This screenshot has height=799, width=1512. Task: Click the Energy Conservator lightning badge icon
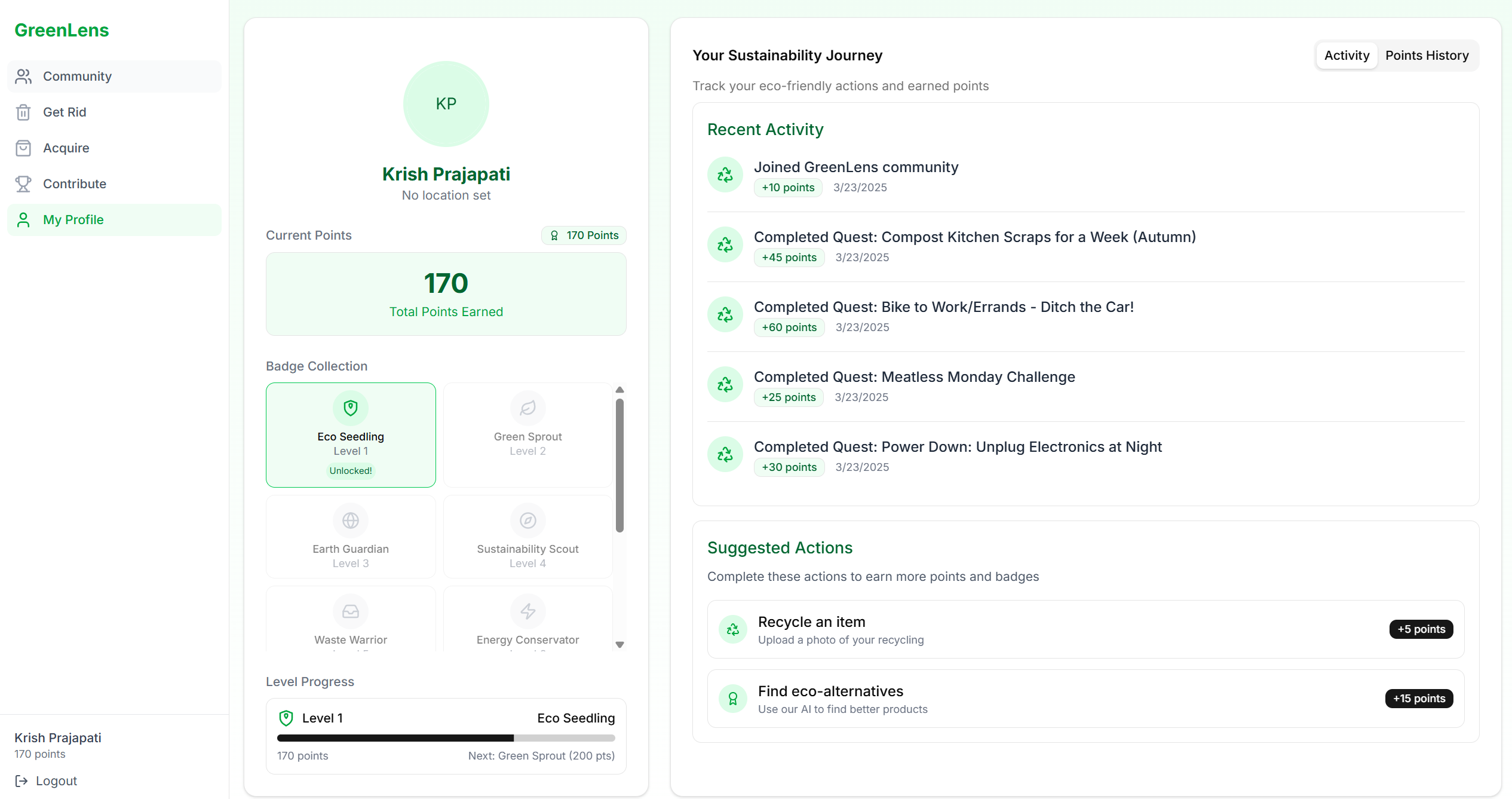(527, 611)
